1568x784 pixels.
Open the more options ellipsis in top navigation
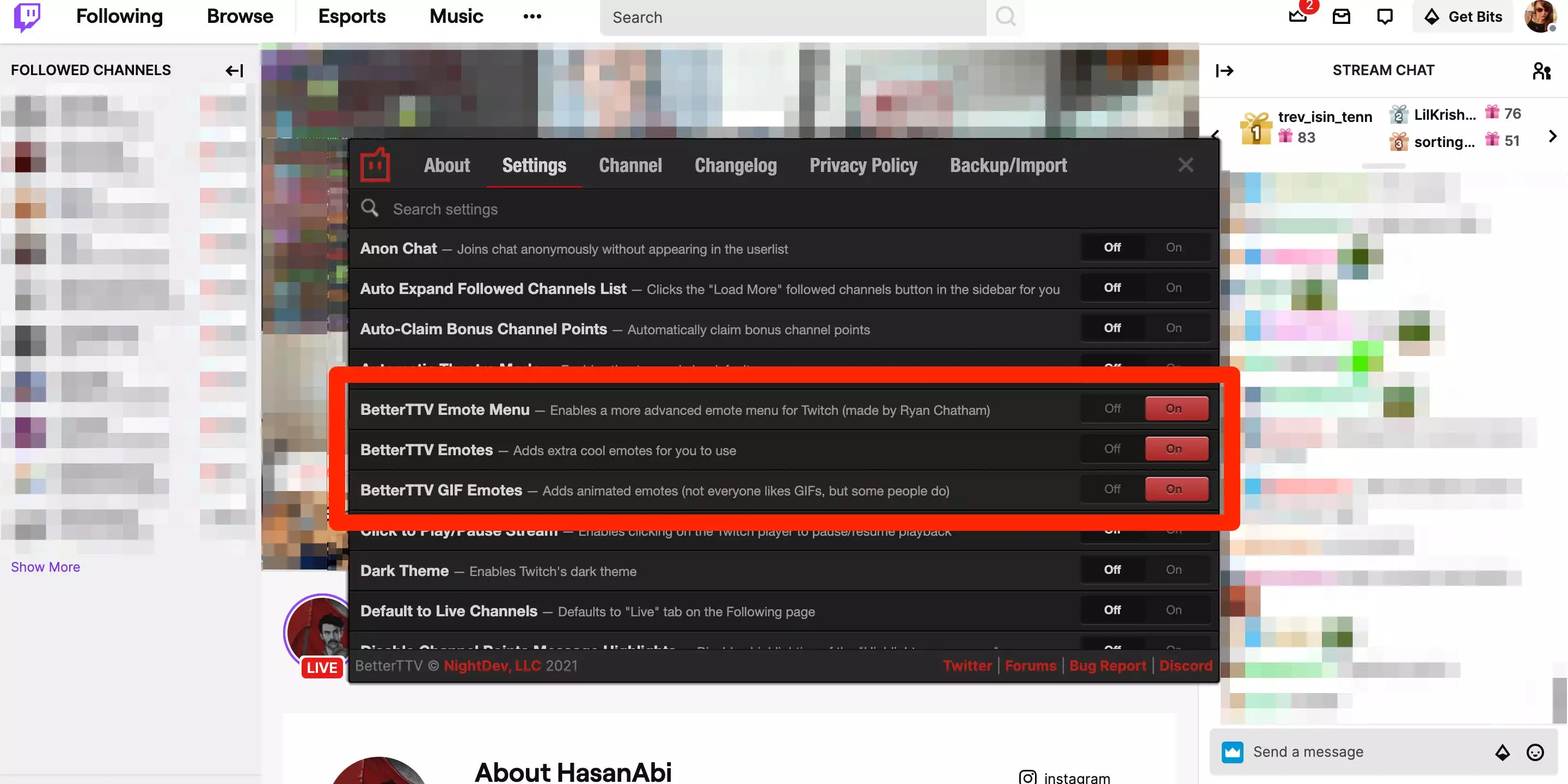[532, 16]
